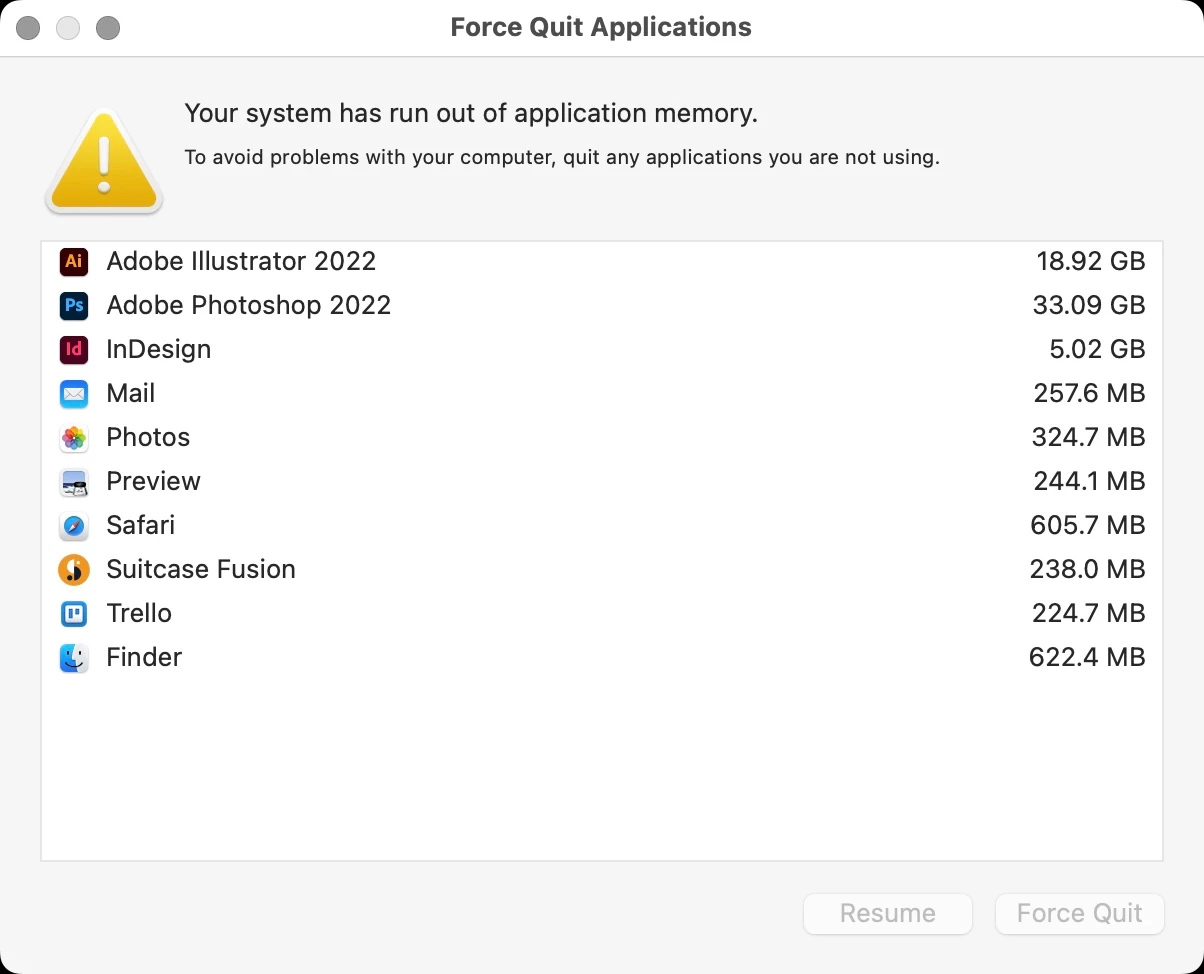1204x974 pixels.
Task: Select Adobe Illustrator 2022 name in list
Action: click(x=241, y=261)
